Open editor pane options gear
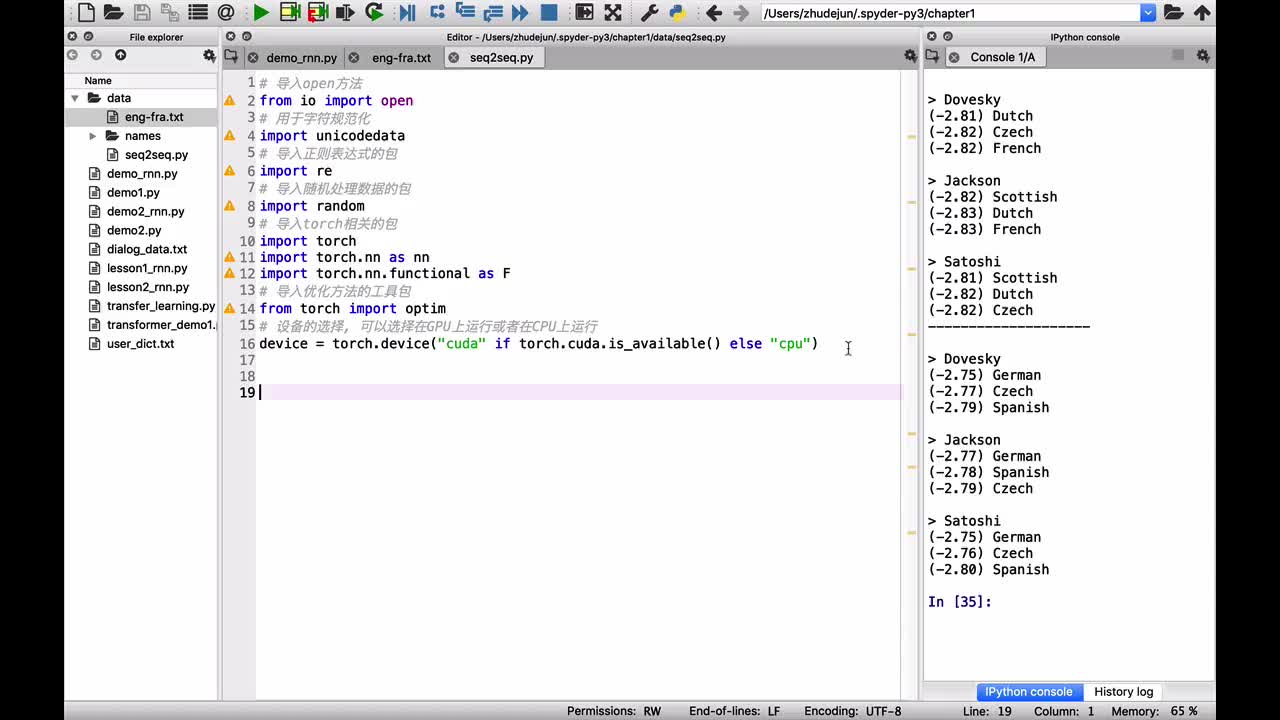The image size is (1280, 720). (909, 56)
